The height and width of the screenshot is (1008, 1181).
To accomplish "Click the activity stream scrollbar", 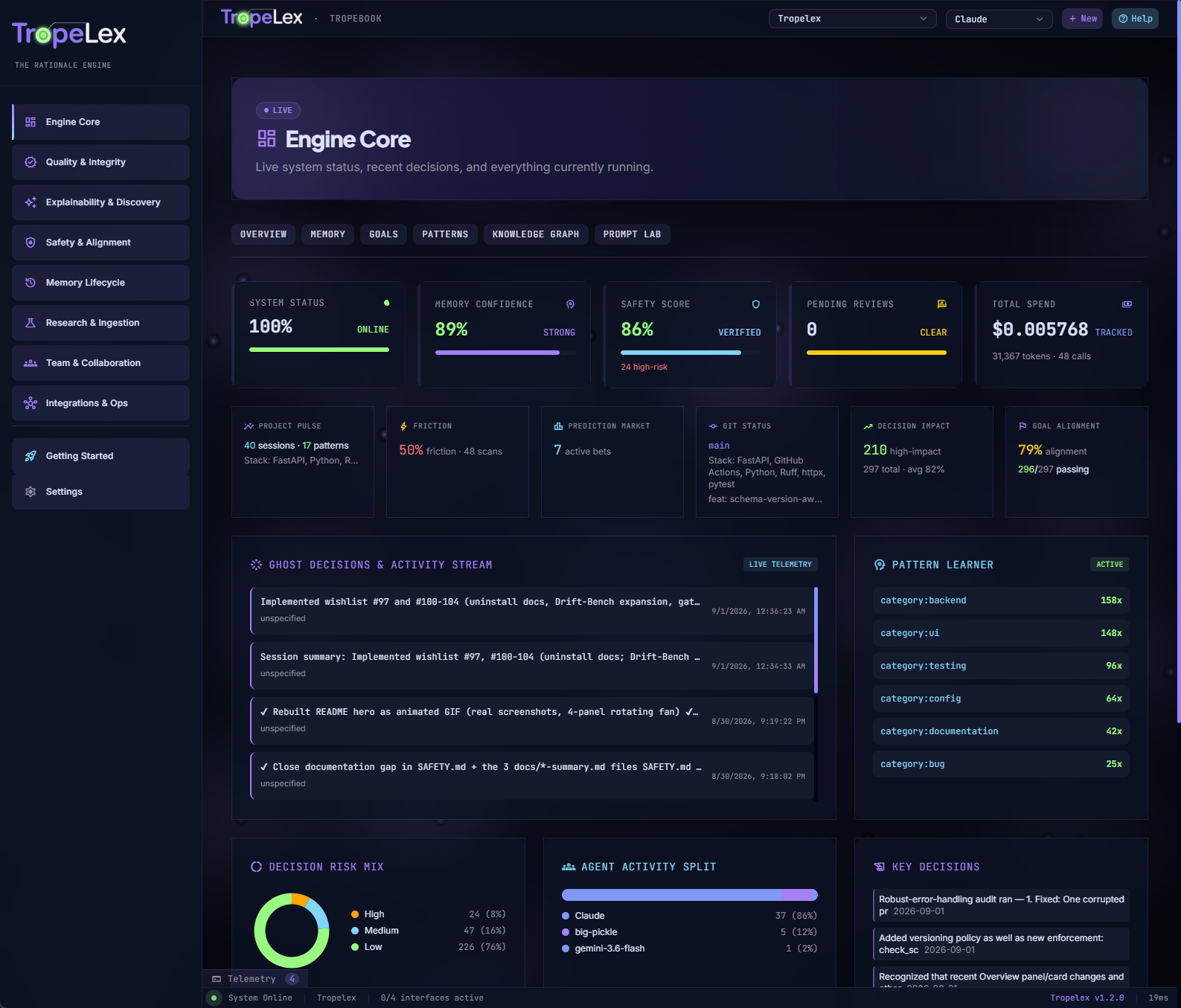I will (x=816, y=640).
